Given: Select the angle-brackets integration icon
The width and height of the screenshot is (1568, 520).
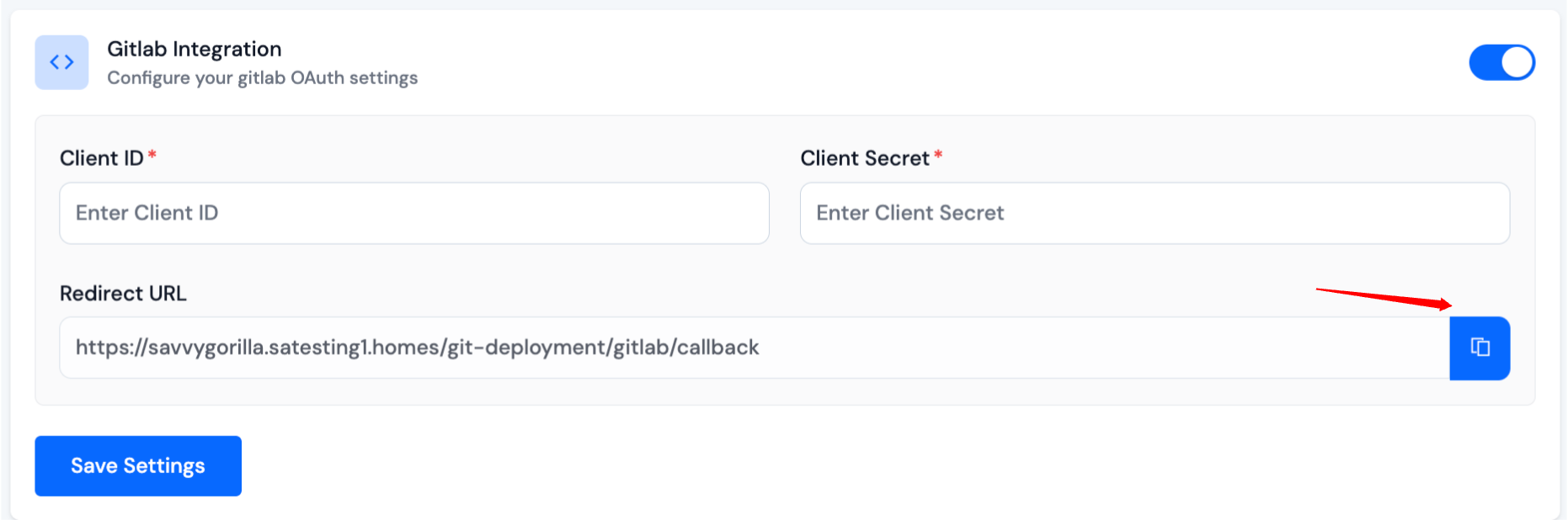Looking at the screenshot, I should point(61,61).
